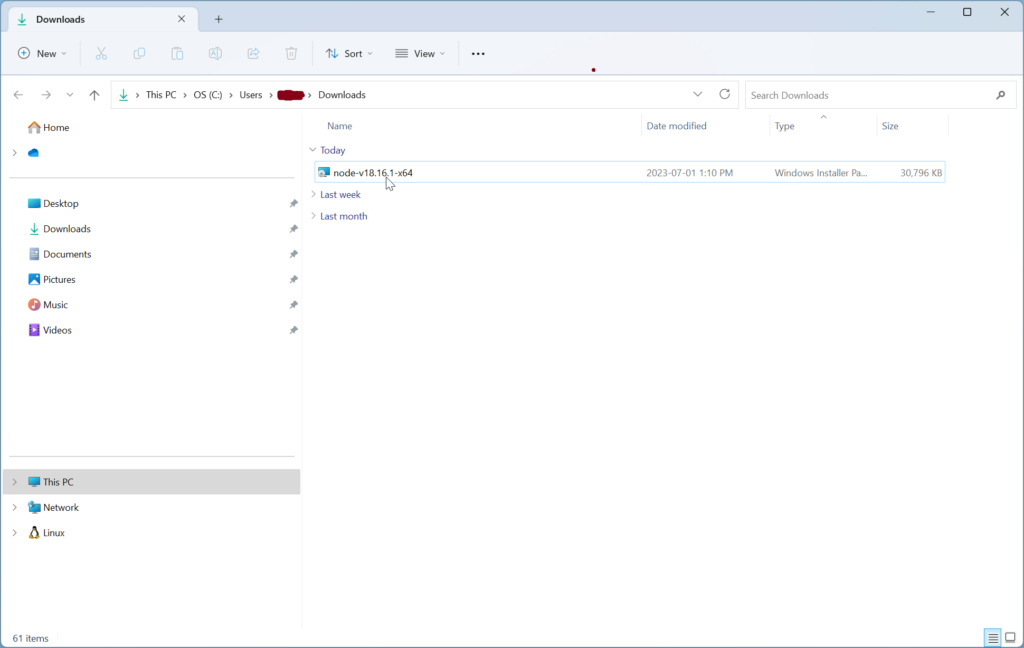Click Users in the breadcrumb path
This screenshot has height=648, width=1024.
click(251, 95)
